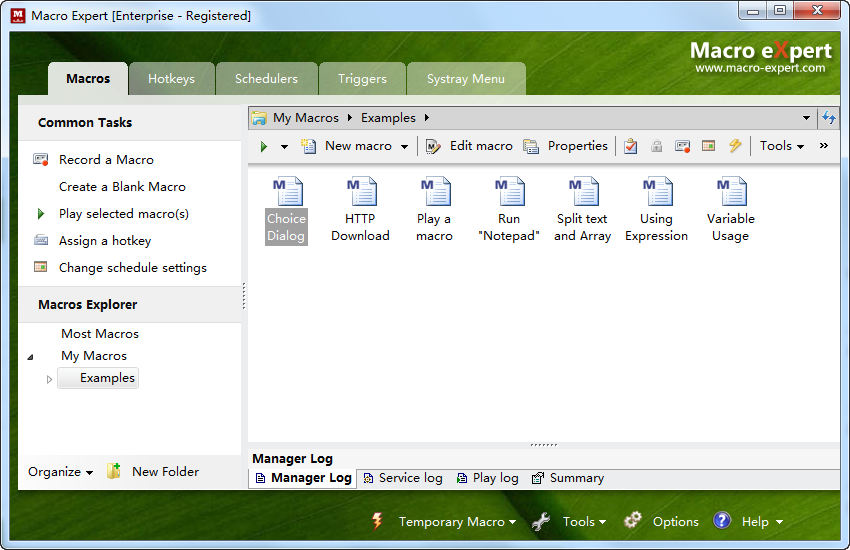
Task: Open the address bar history dropdown
Action: (807, 118)
